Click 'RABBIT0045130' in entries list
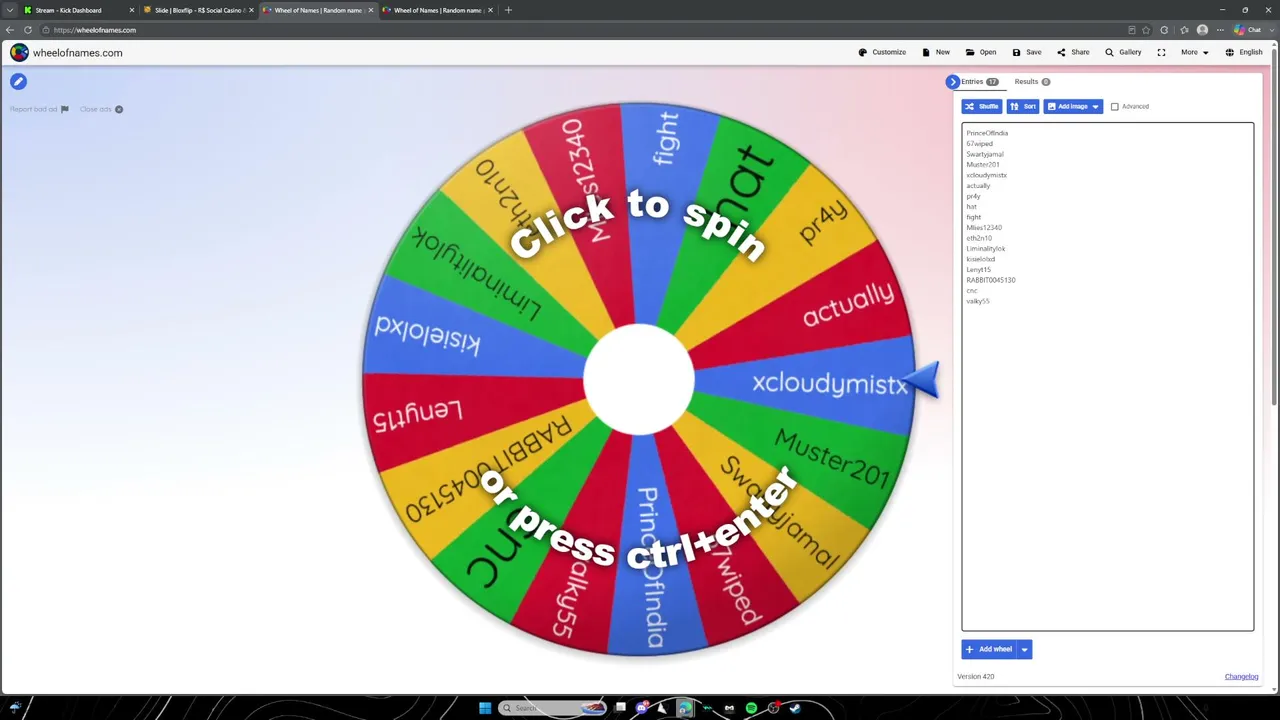 [x=990, y=280]
